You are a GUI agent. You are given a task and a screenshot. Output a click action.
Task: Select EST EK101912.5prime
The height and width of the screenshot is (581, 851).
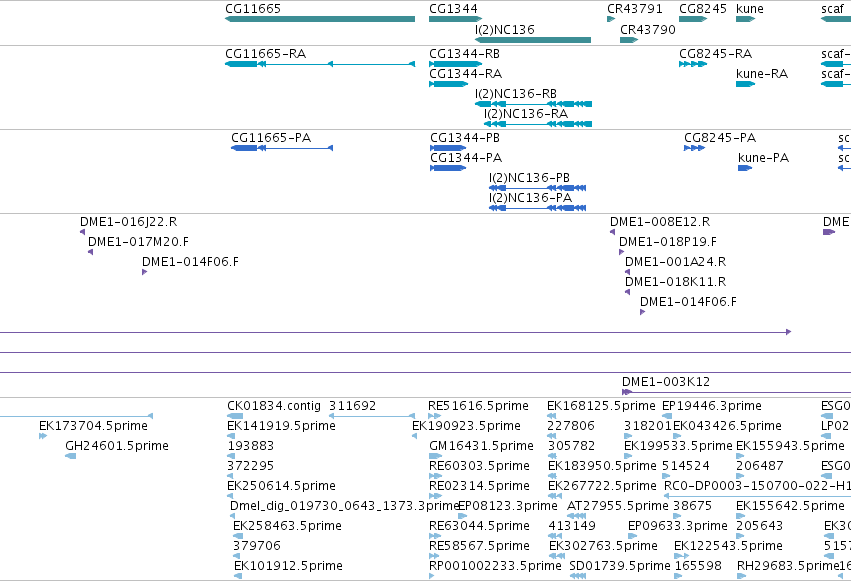(x=238, y=577)
